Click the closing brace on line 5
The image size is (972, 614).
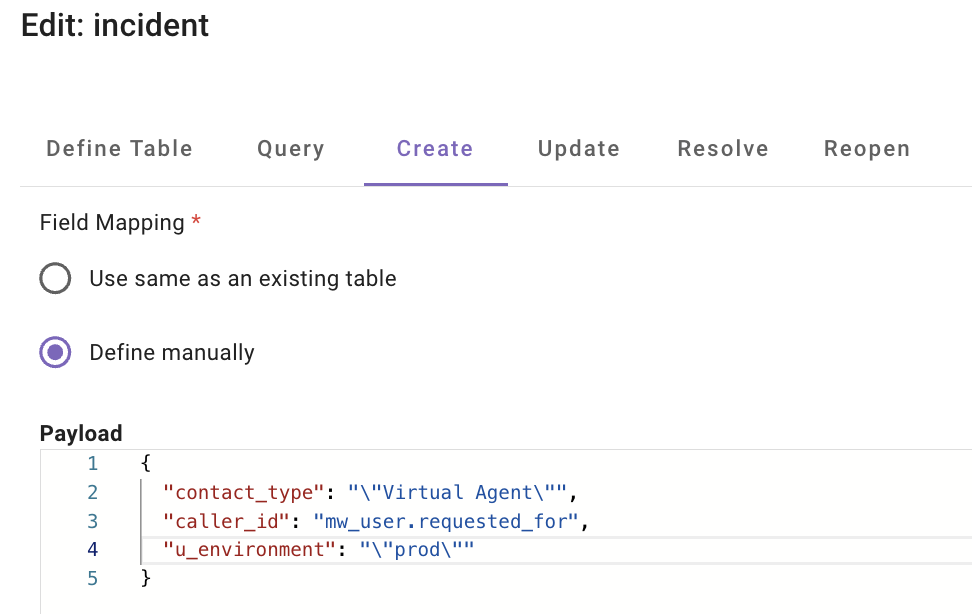pos(147,578)
